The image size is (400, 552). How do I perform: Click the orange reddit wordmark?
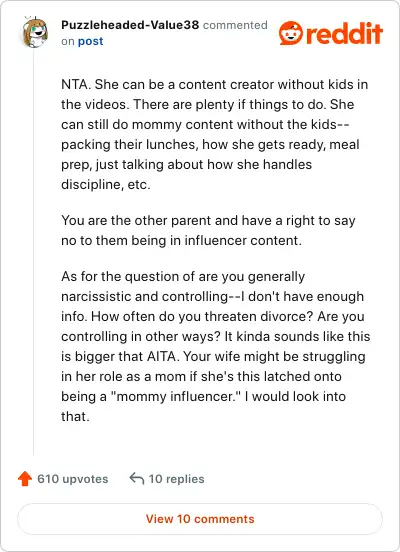click(345, 33)
